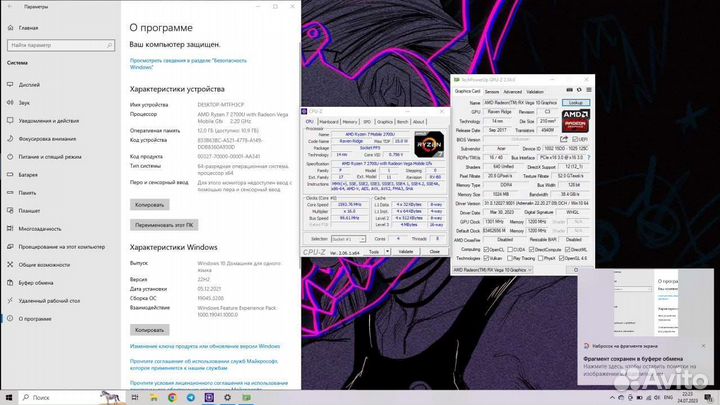Open GPU selection dropdown in GPU-Z

[x=492, y=270]
